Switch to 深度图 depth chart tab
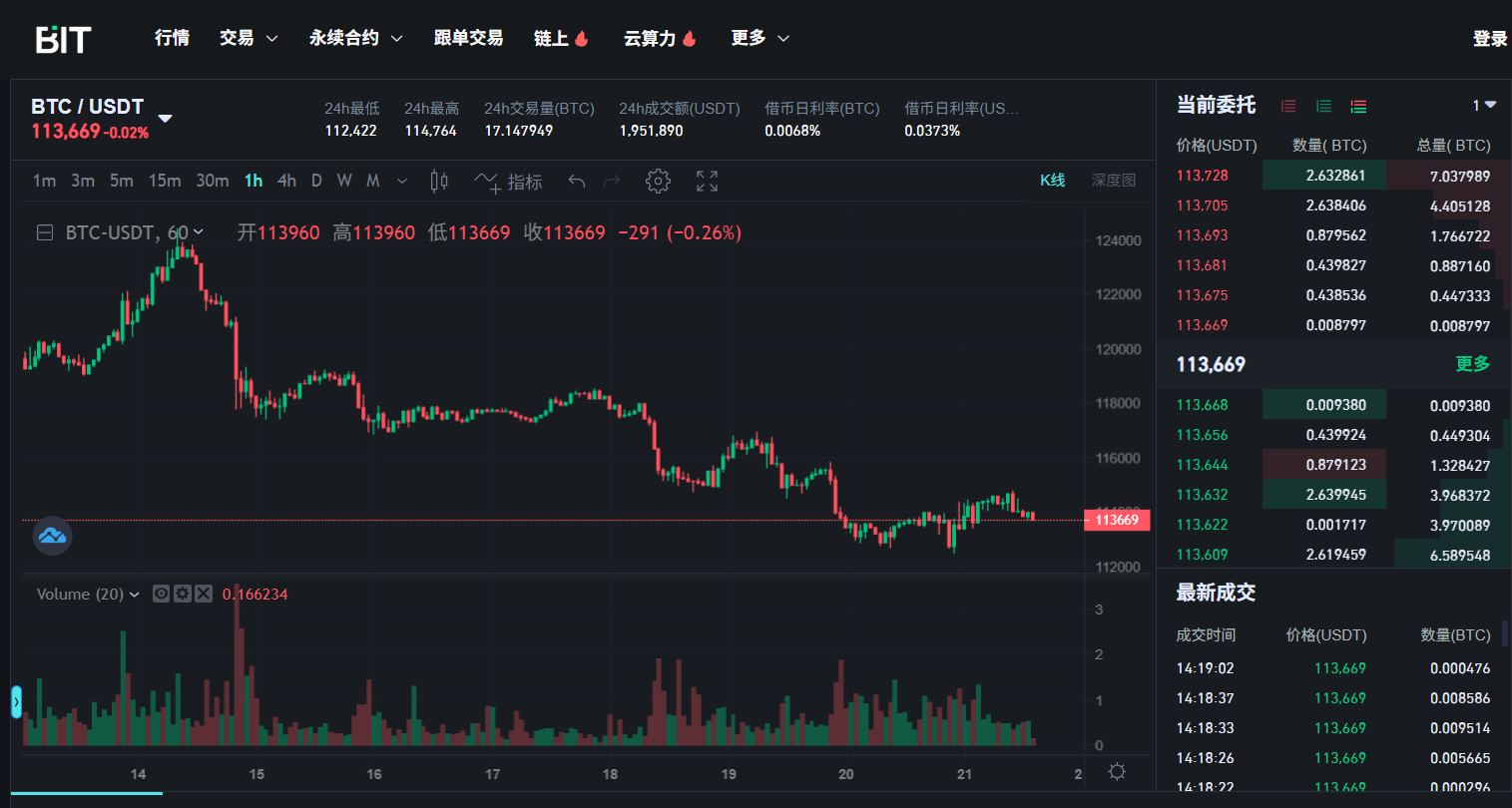This screenshot has height=808, width=1512. tap(1113, 181)
